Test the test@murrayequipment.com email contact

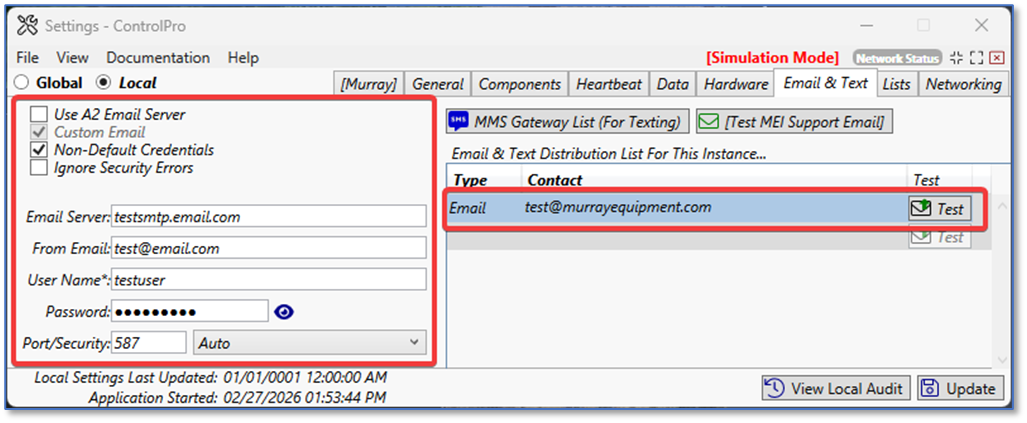(x=939, y=208)
